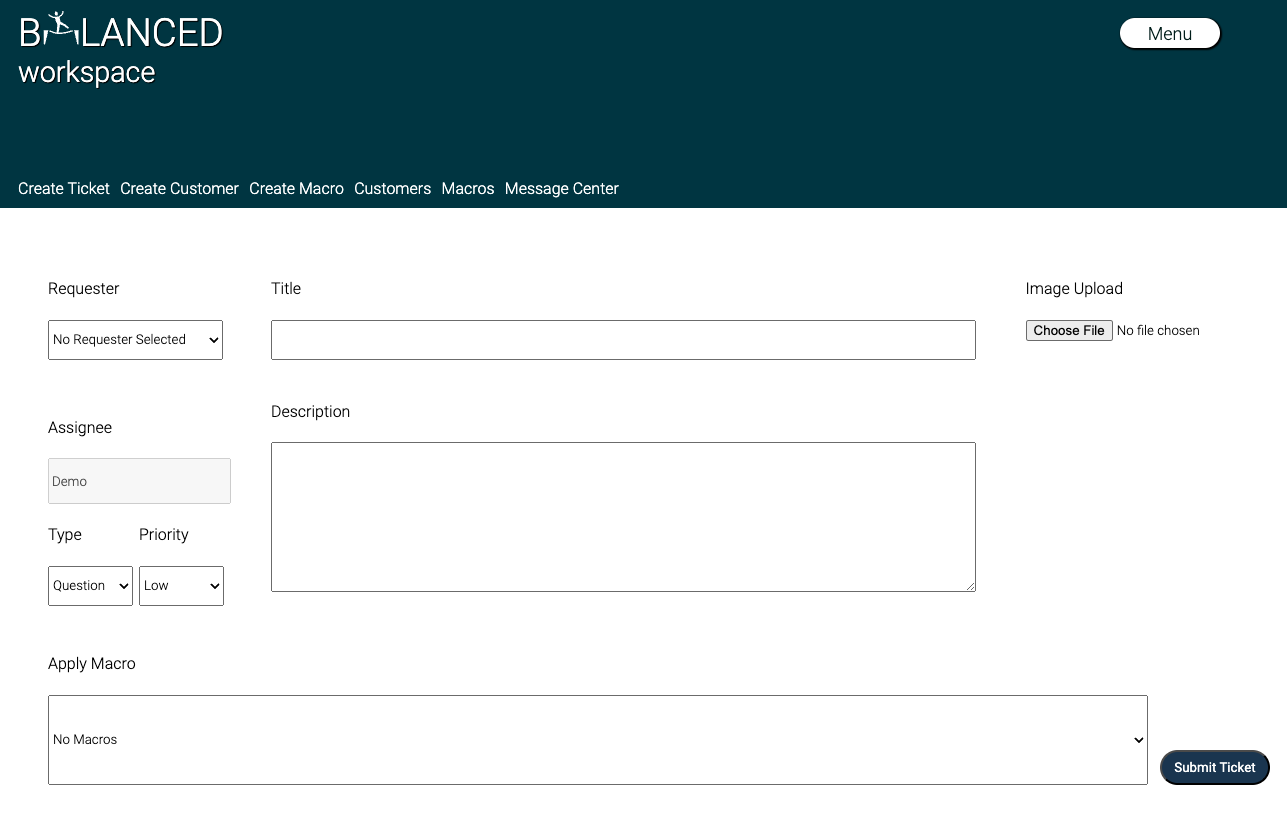Submit the ticket
Viewport: 1287px width, 839px height.
pos(1214,767)
